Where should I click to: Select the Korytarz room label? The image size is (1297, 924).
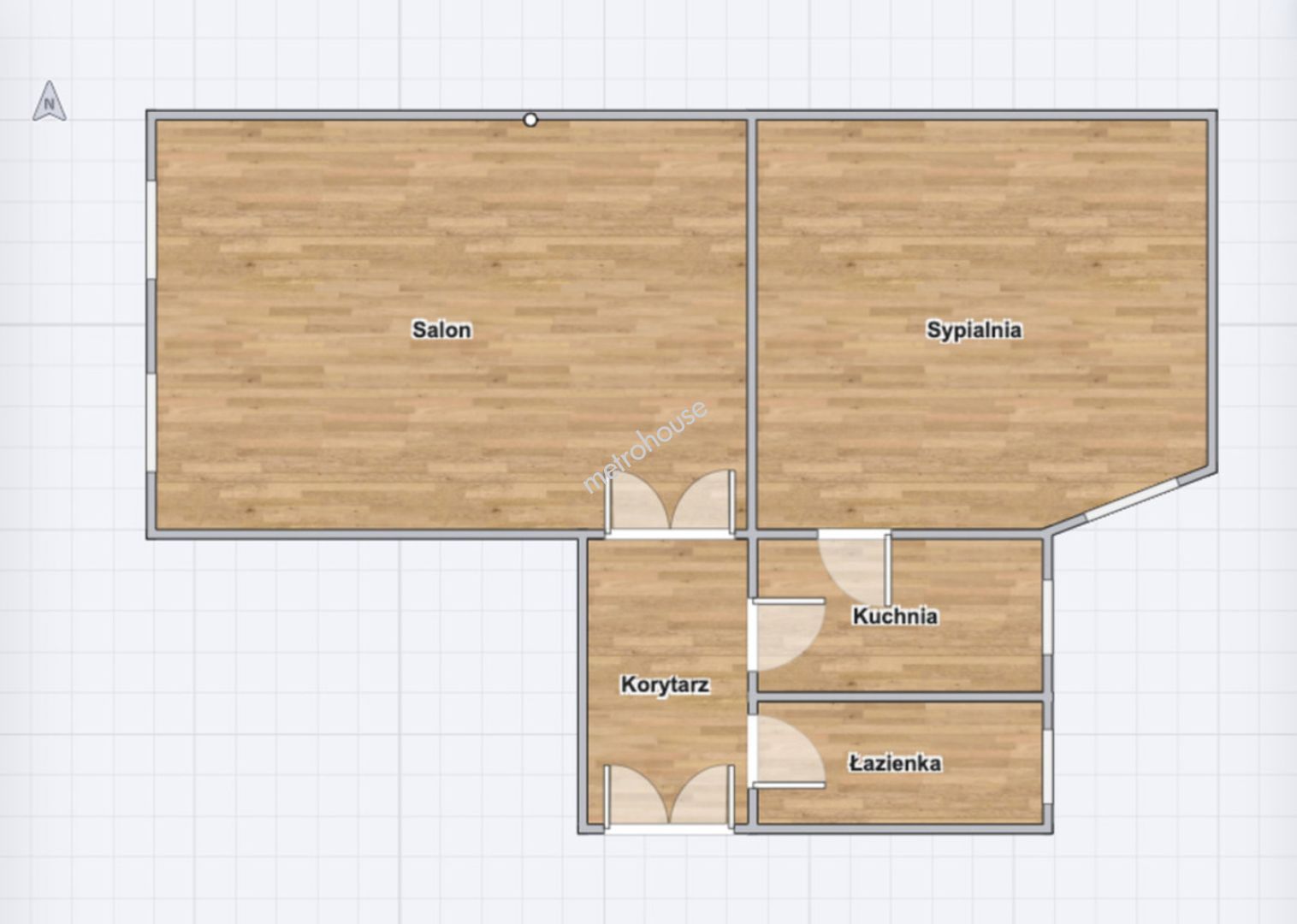pyautogui.click(x=665, y=684)
